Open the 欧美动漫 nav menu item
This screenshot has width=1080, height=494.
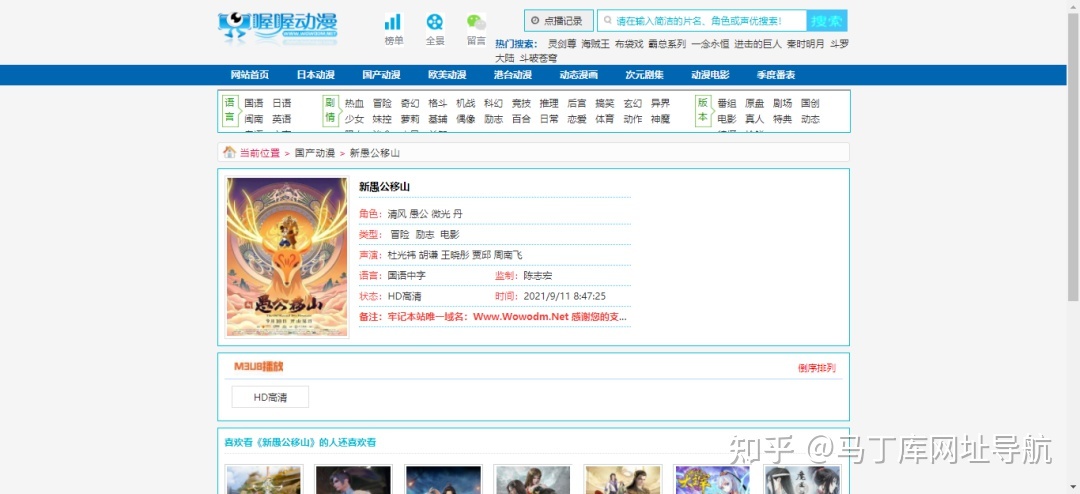pyautogui.click(x=447, y=75)
